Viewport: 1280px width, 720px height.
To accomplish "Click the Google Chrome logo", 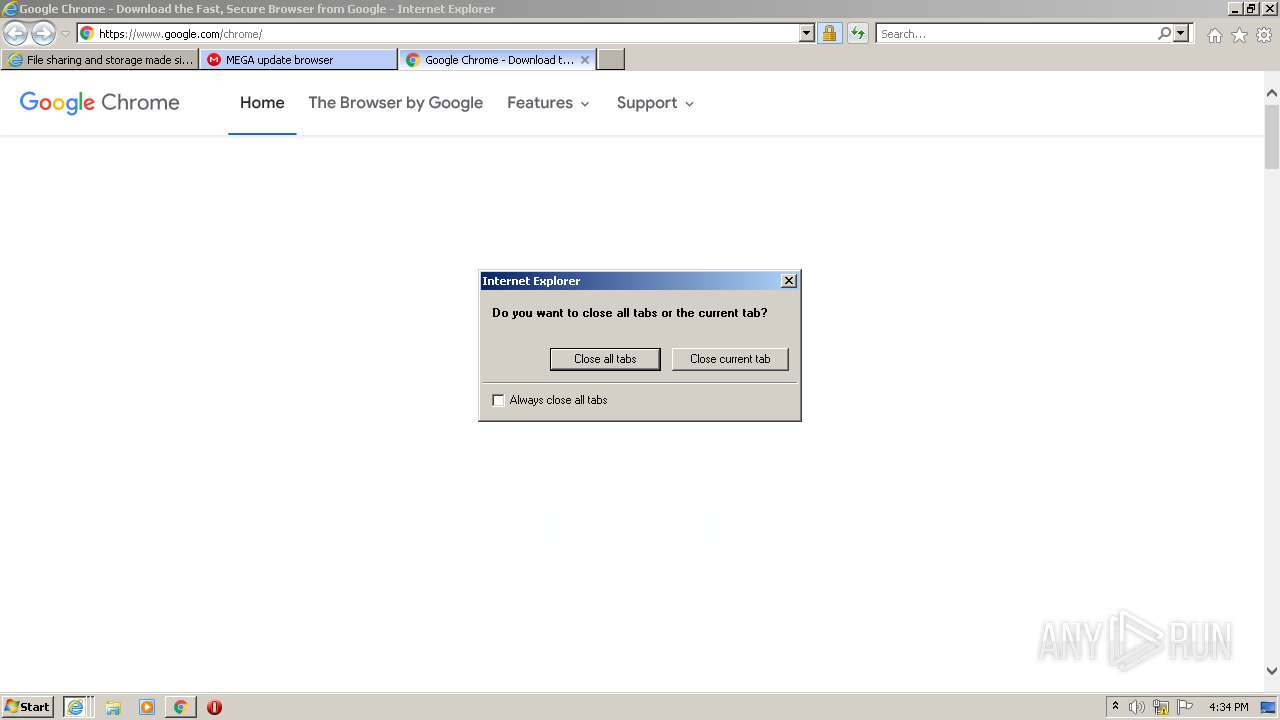I will 99,103.
